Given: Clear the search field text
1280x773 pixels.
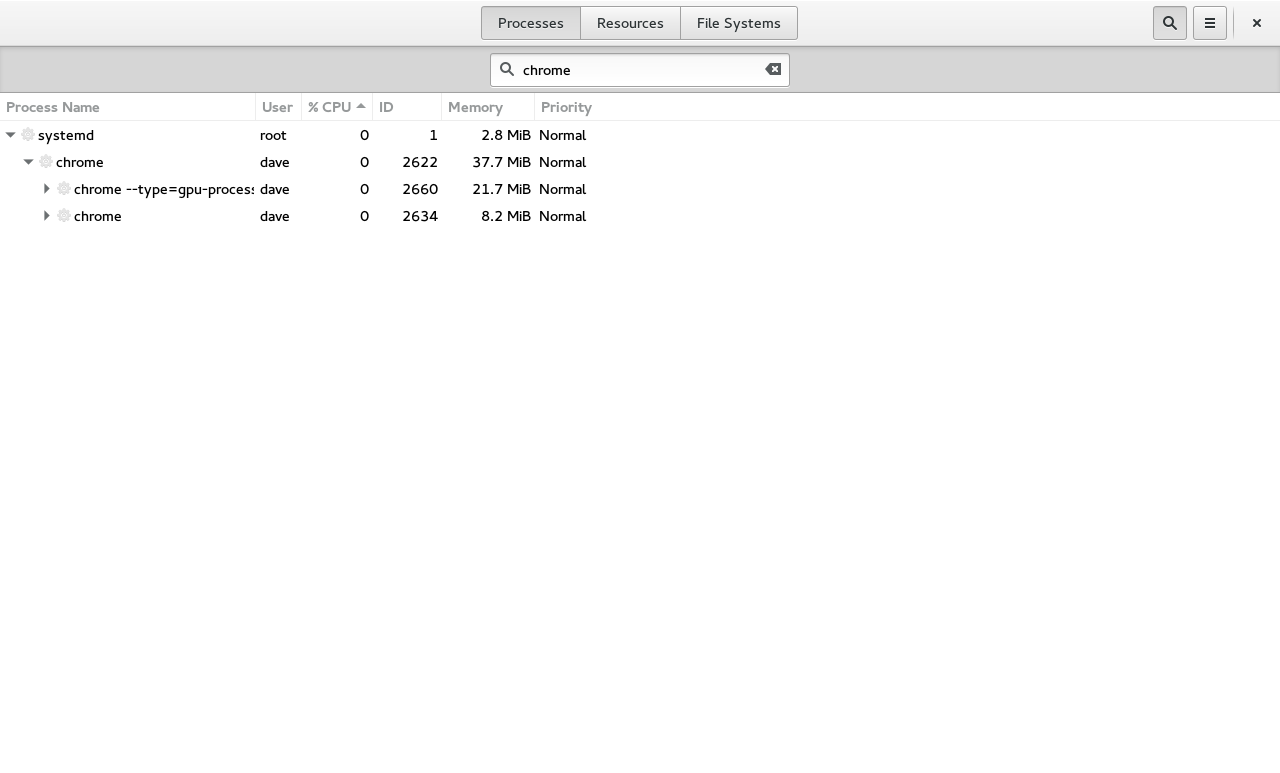Looking at the screenshot, I should (773, 69).
